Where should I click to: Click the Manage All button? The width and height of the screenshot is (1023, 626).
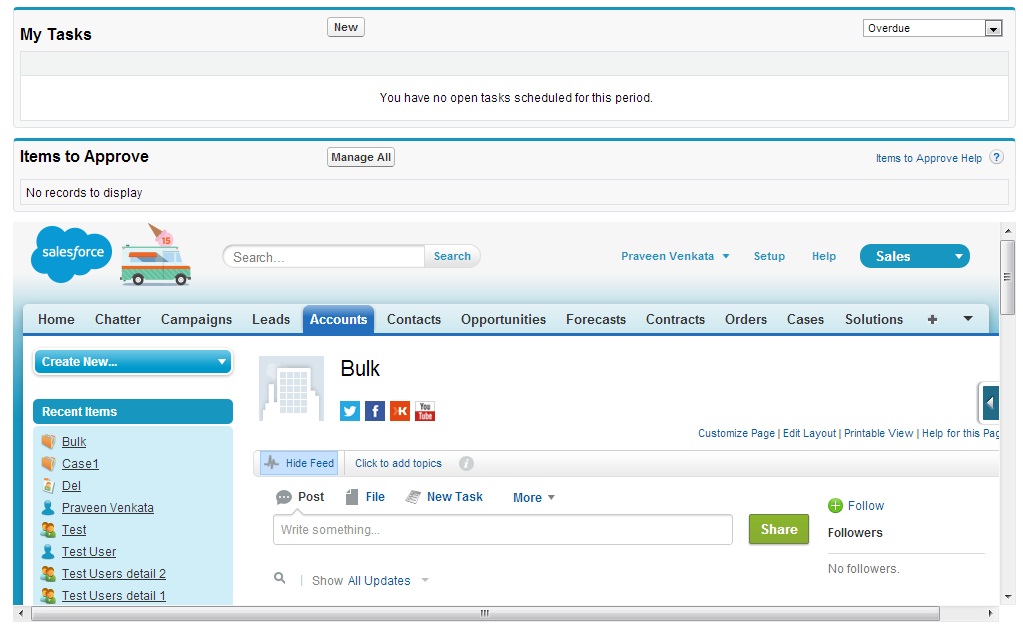361,157
